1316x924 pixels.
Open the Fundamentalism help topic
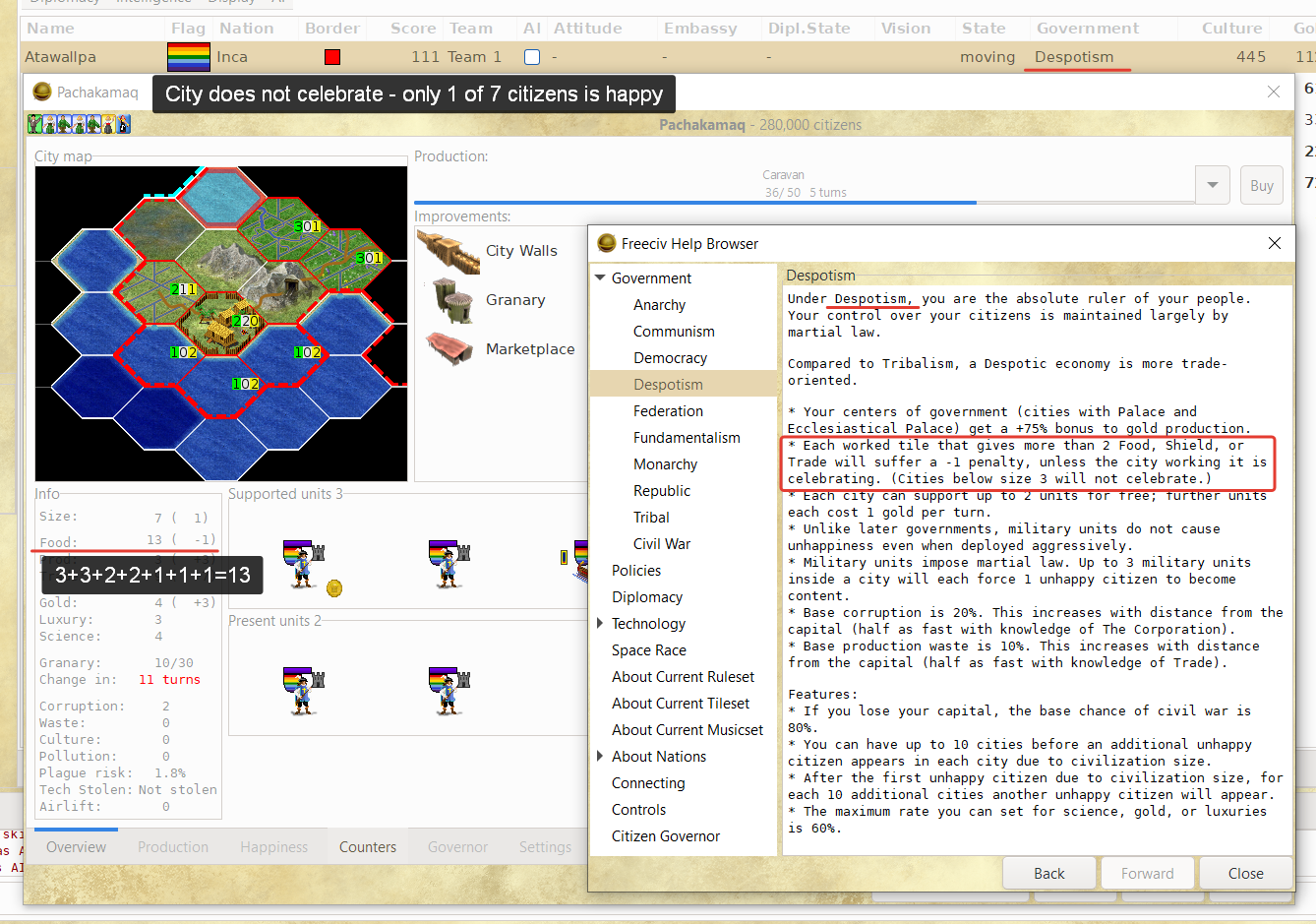687,438
